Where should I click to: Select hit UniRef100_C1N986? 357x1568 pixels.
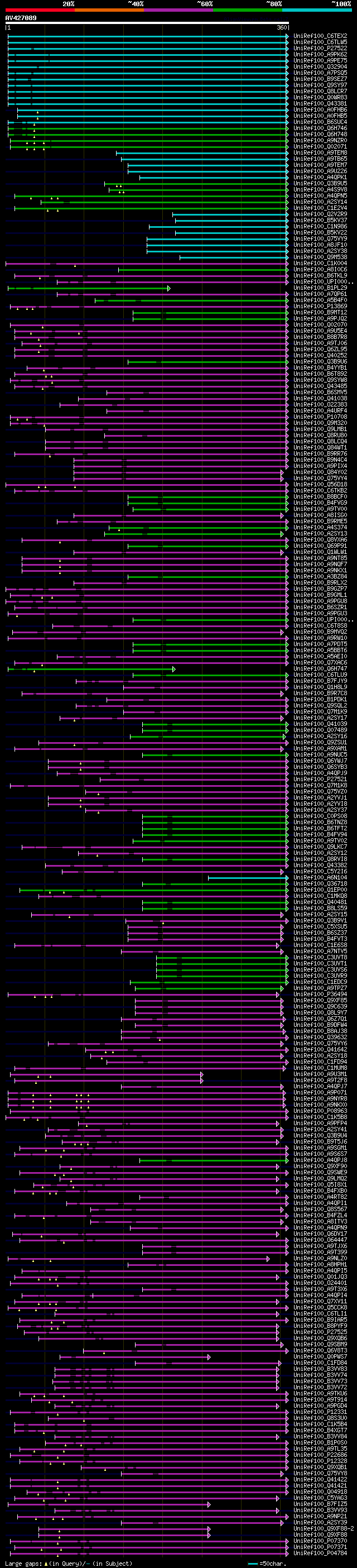pyautogui.click(x=321, y=227)
